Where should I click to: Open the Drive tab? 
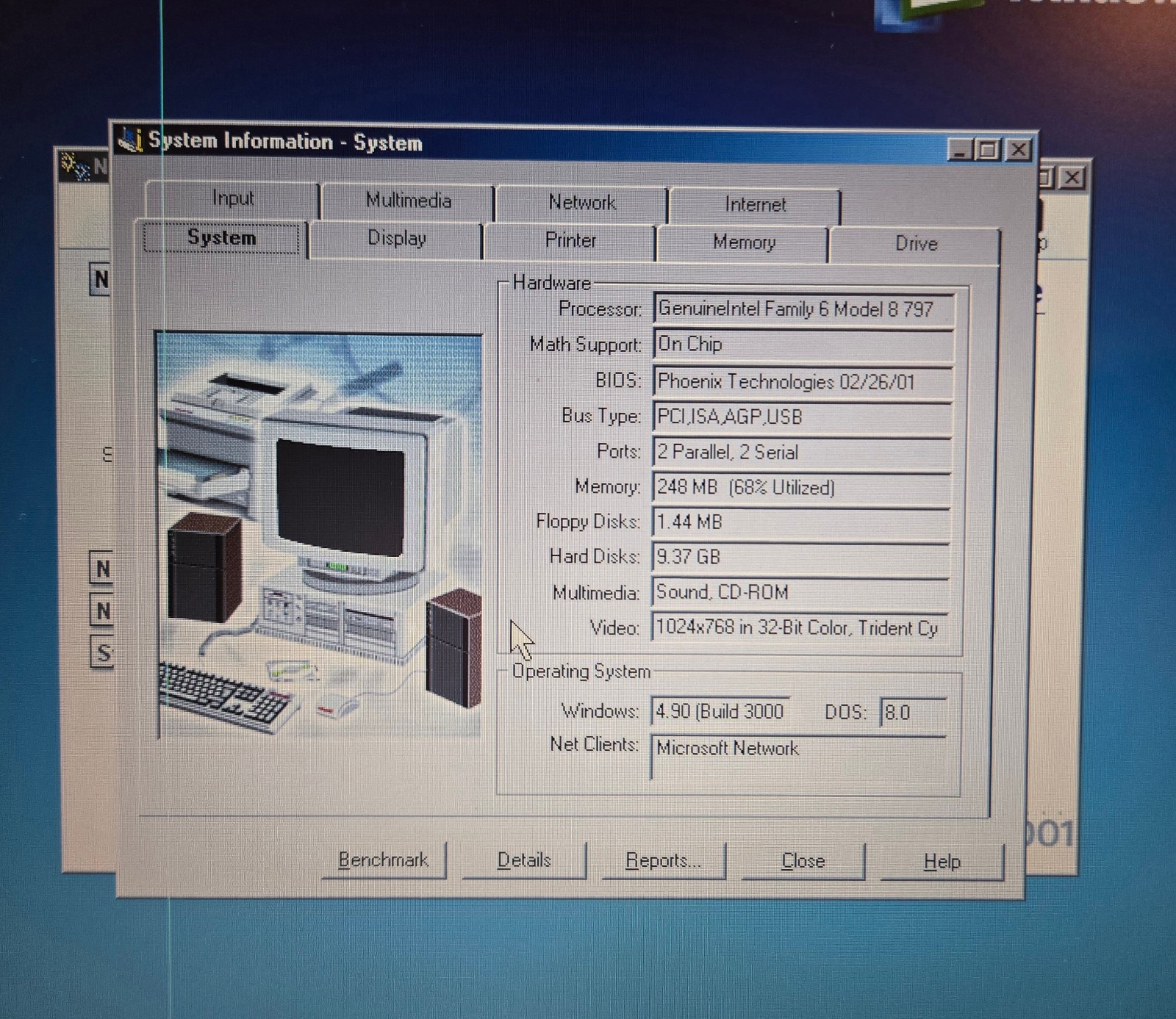pyautogui.click(x=915, y=245)
